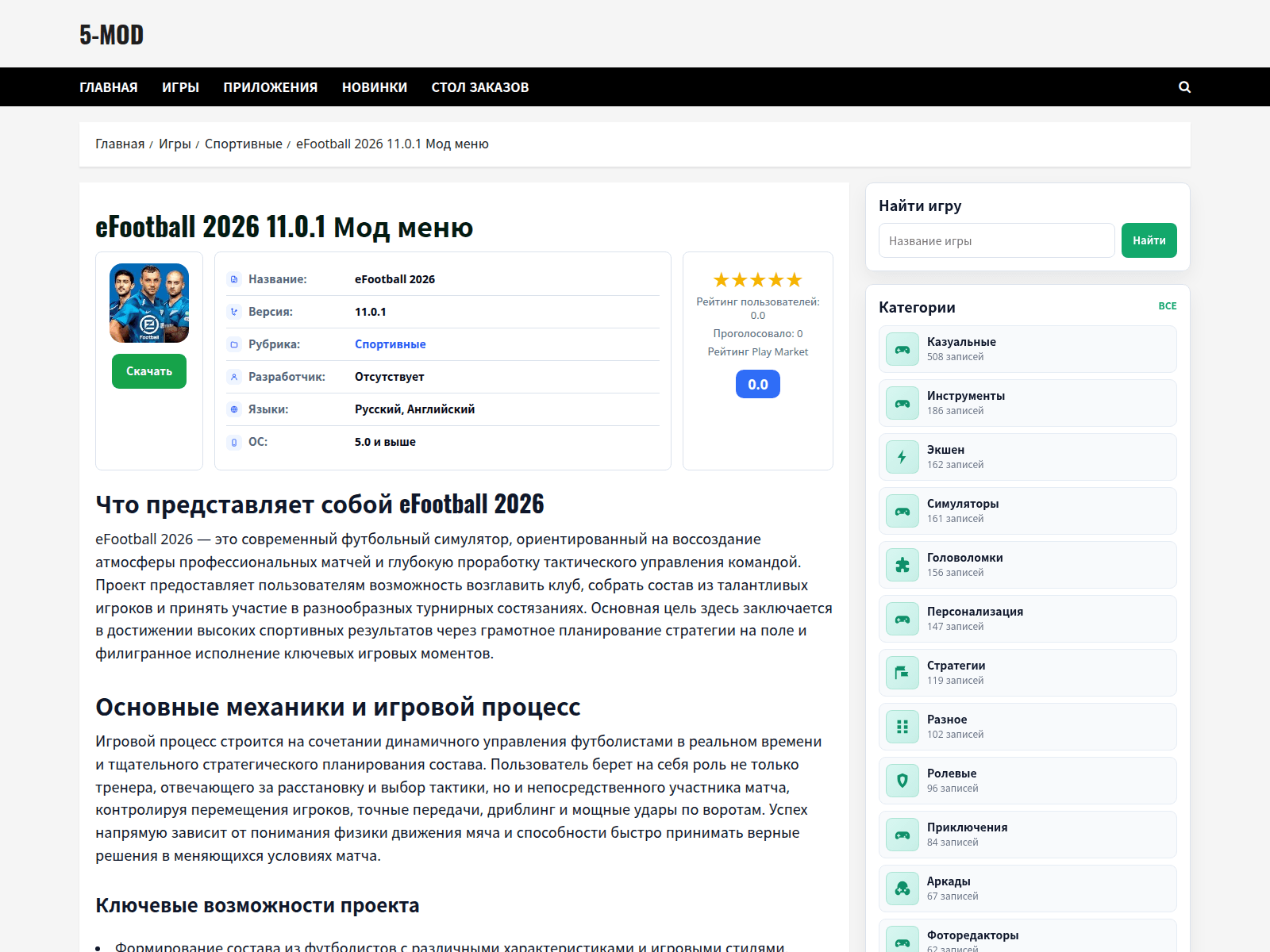This screenshot has width=1270, height=952.
Task: Click the icon beside Рубрика label
Action: click(x=234, y=344)
